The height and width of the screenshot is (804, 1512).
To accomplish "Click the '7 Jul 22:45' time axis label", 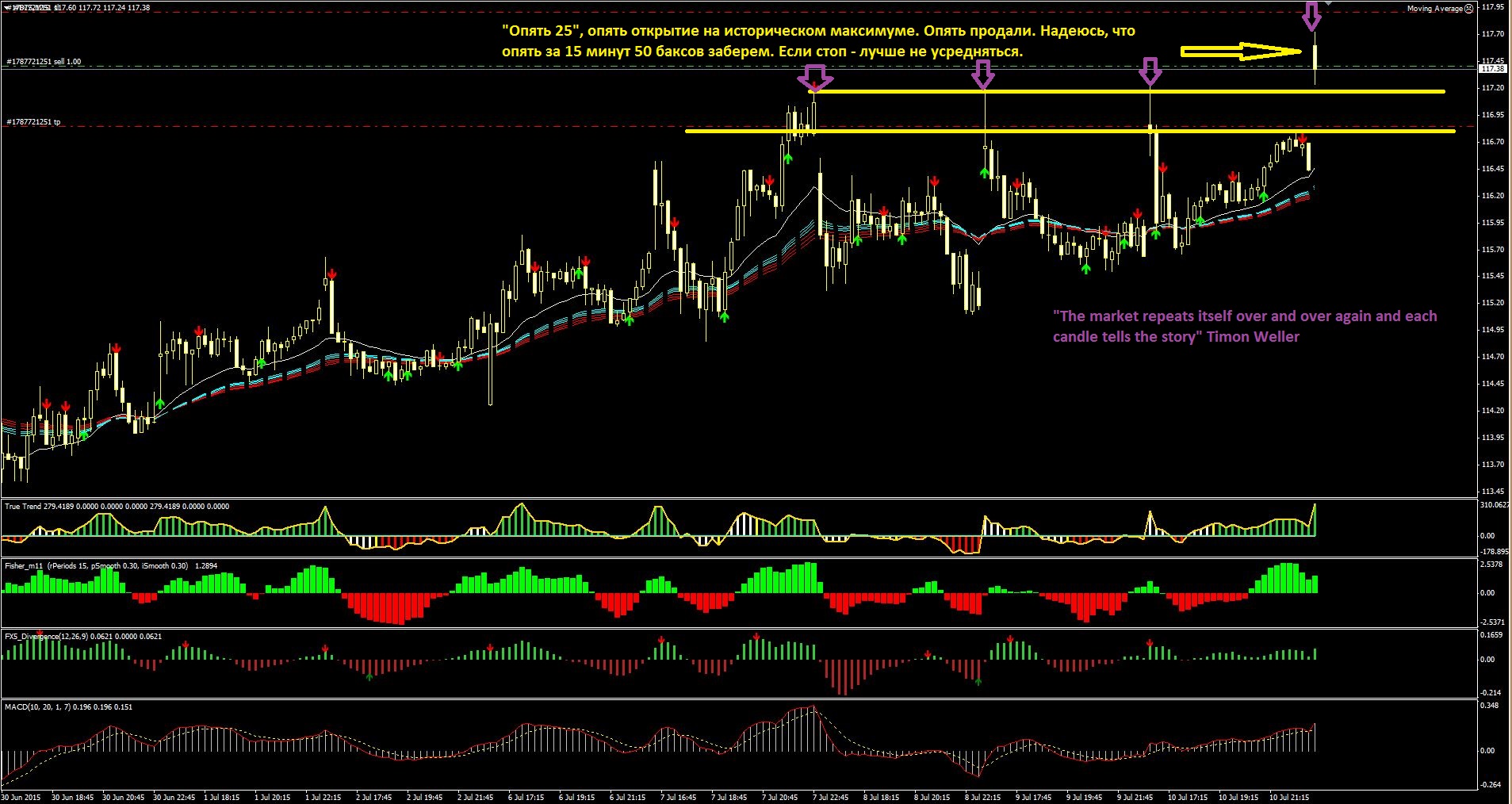I will tap(830, 798).
